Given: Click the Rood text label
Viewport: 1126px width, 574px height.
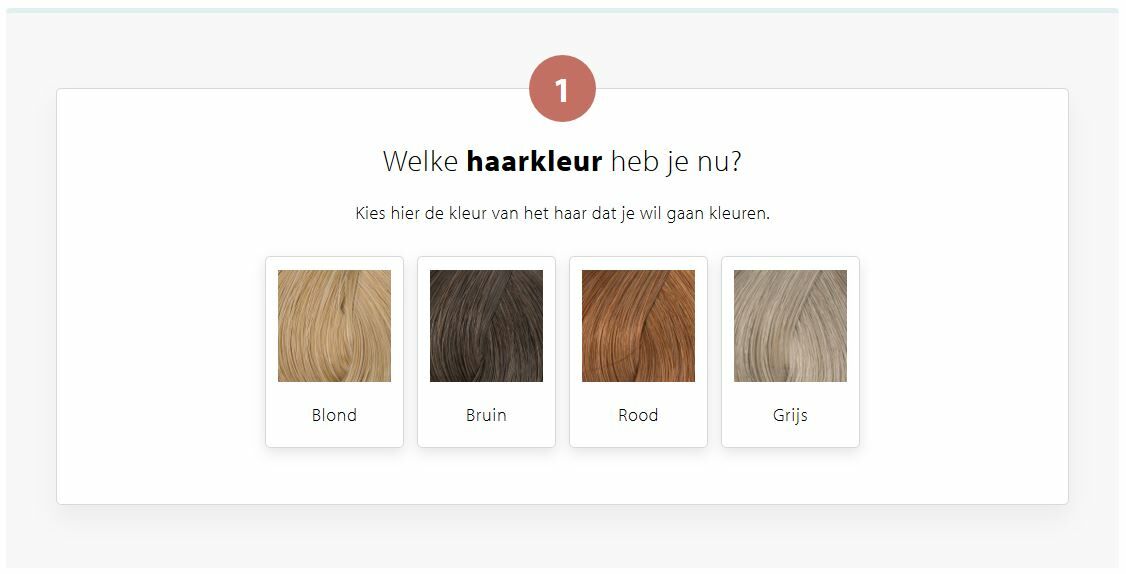Looking at the screenshot, I should pyautogui.click(x=638, y=415).
